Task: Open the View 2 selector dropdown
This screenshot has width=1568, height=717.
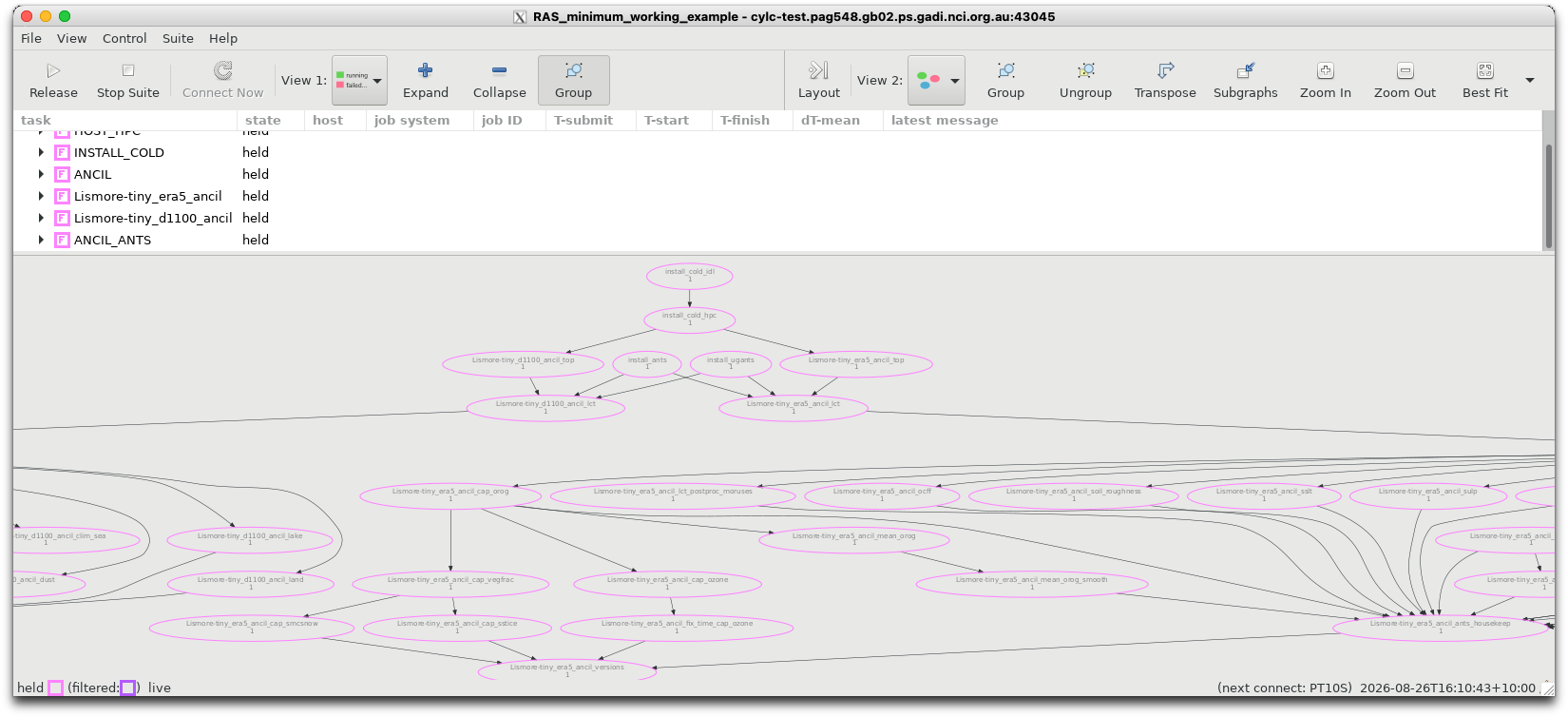Action: click(936, 80)
